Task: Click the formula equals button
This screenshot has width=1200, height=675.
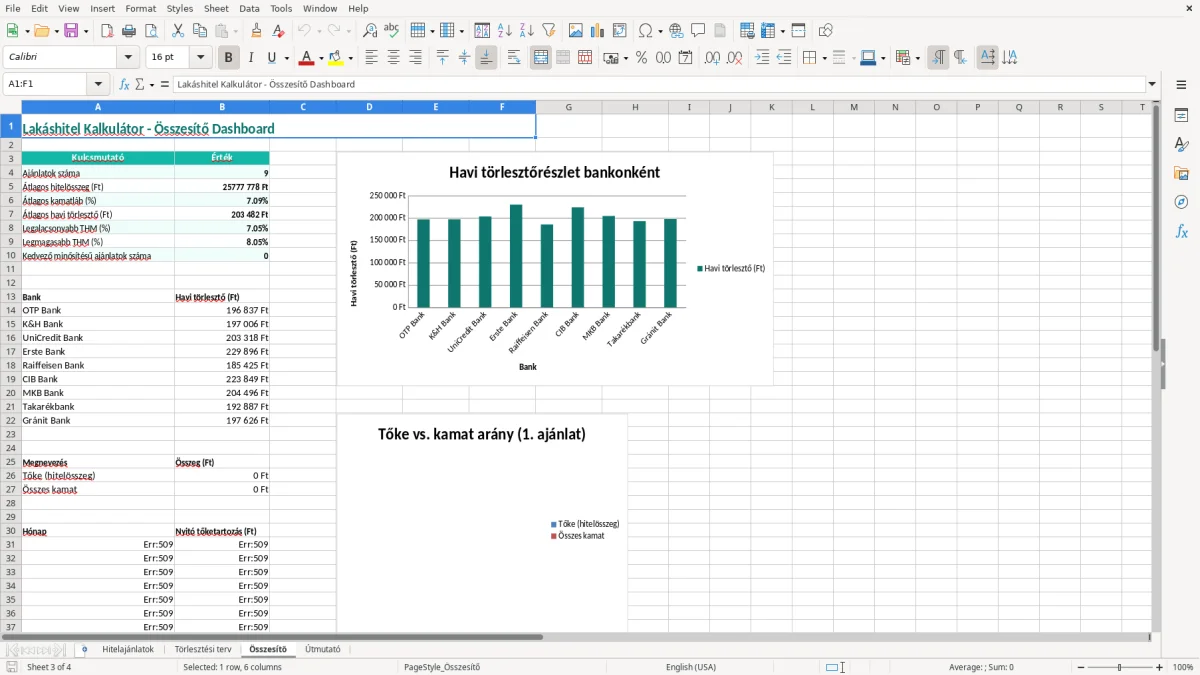Action: pos(164,84)
